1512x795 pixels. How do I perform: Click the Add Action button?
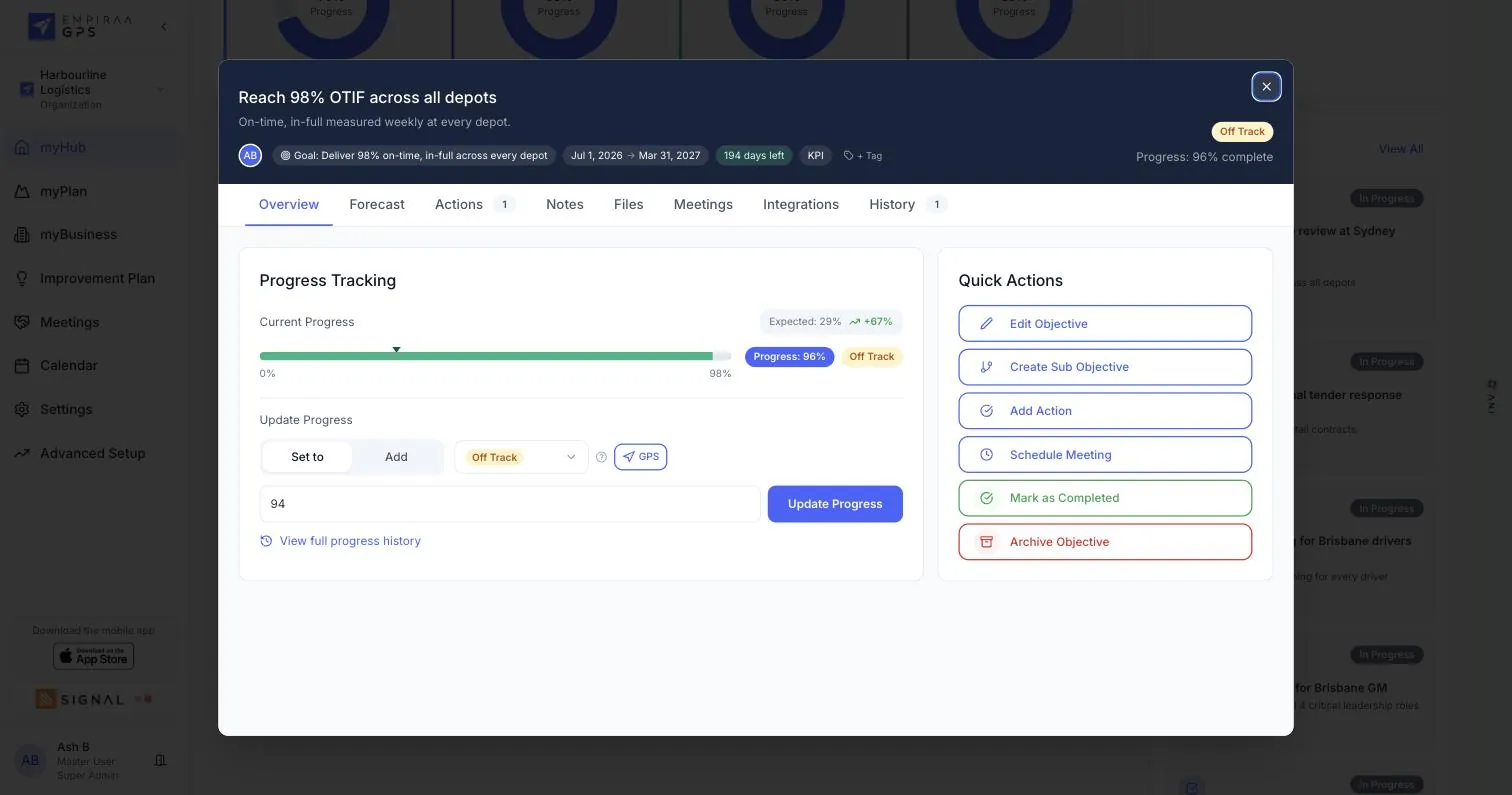coord(1105,411)
